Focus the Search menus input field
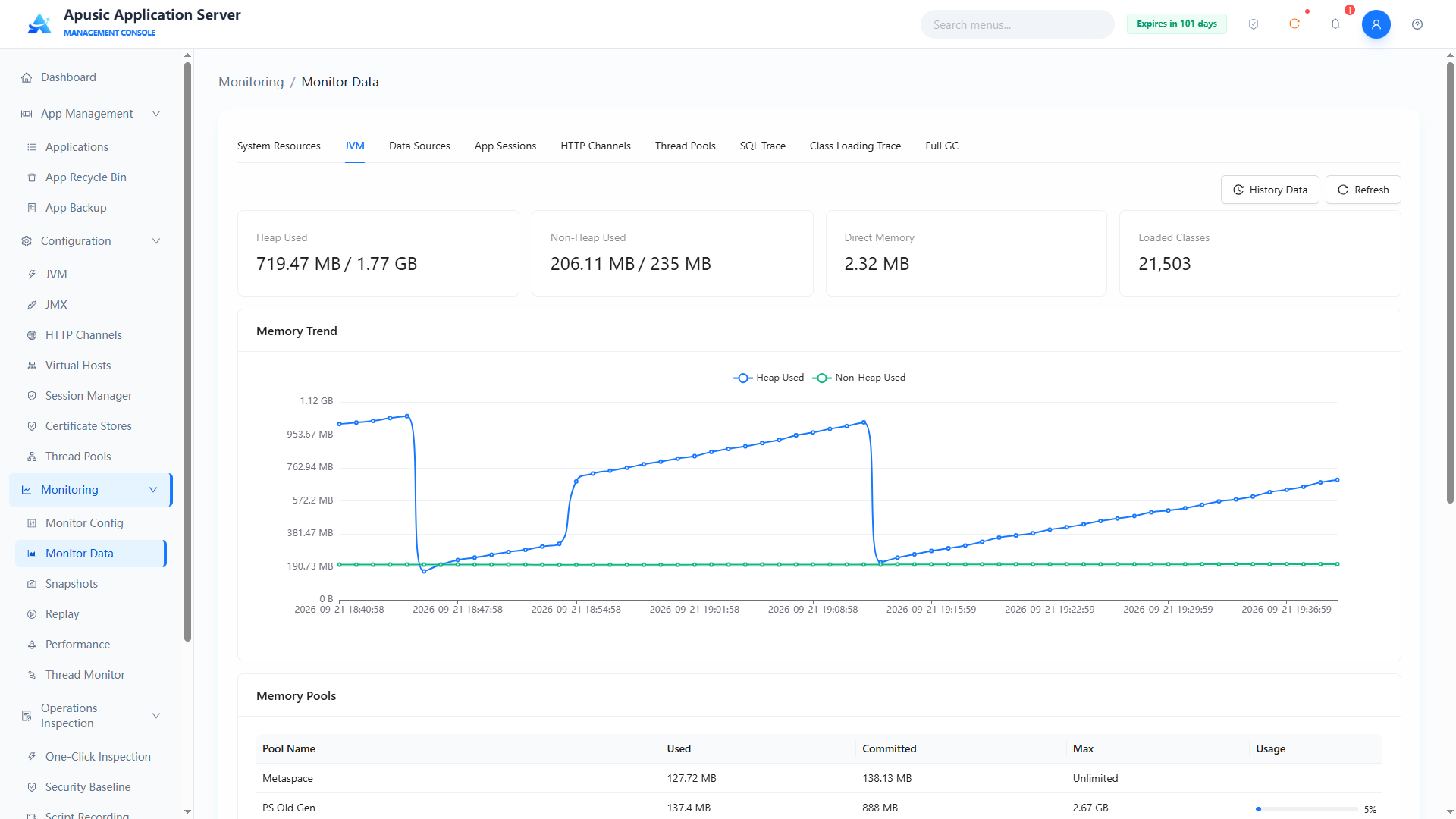 pos(1017,24)
